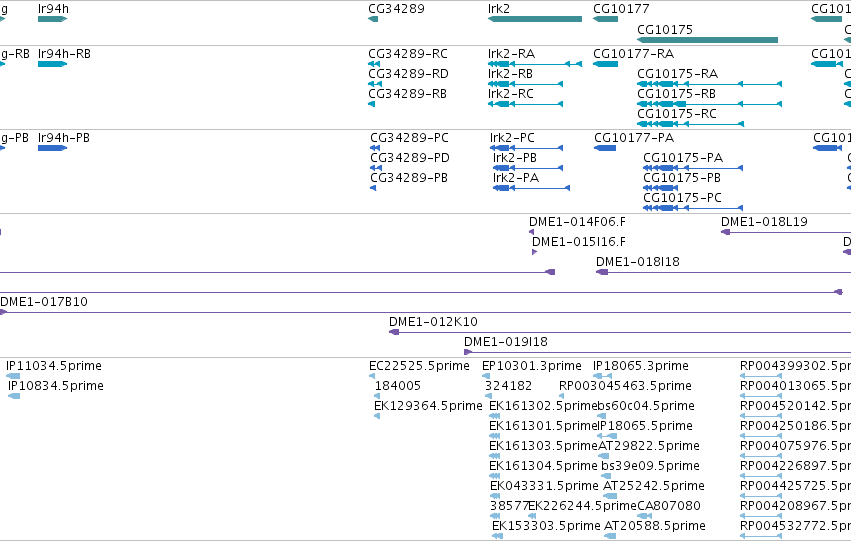Open EST bs60c04.5prime

click(646, 406)
